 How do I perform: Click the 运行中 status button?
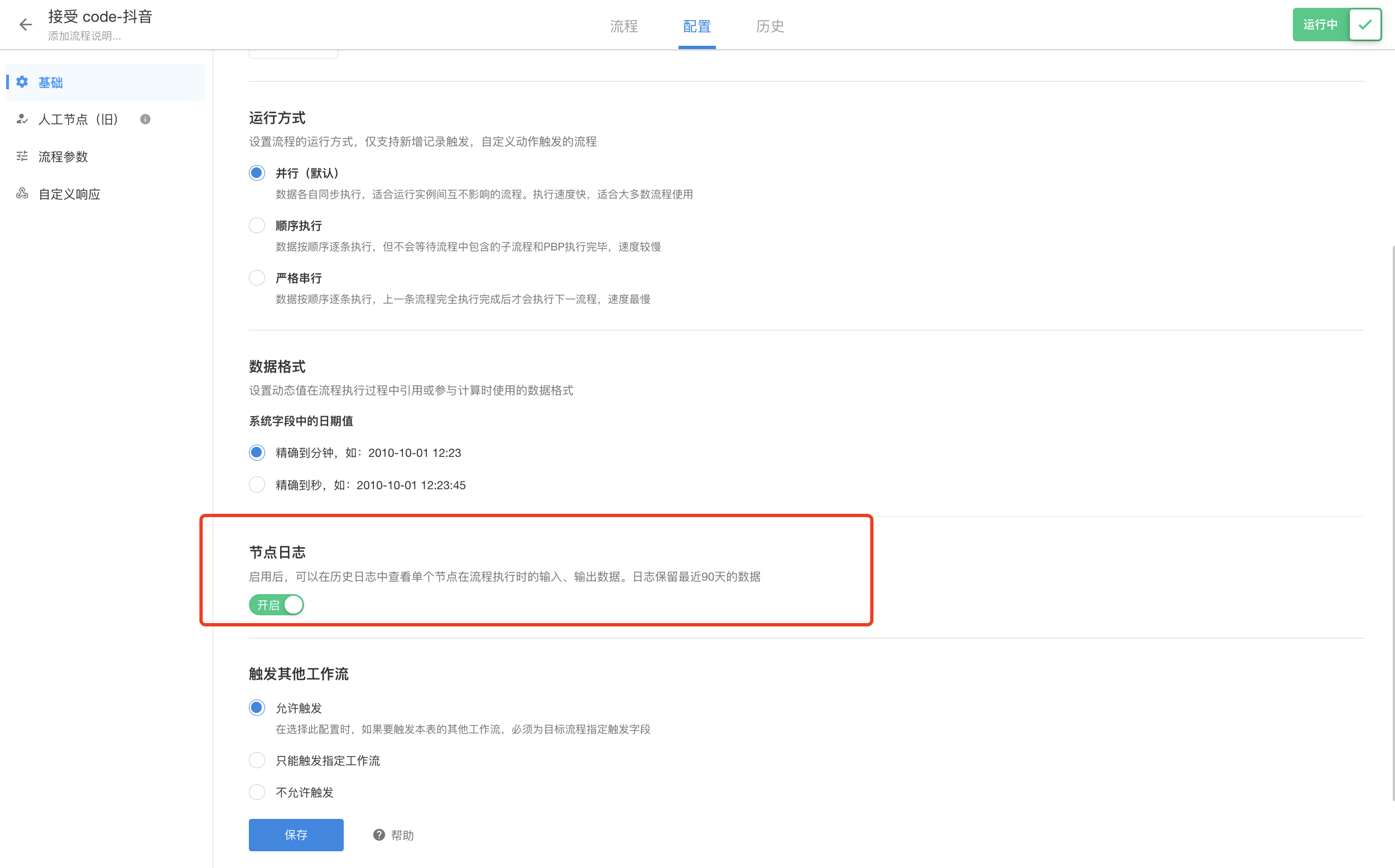point(1320,25)
